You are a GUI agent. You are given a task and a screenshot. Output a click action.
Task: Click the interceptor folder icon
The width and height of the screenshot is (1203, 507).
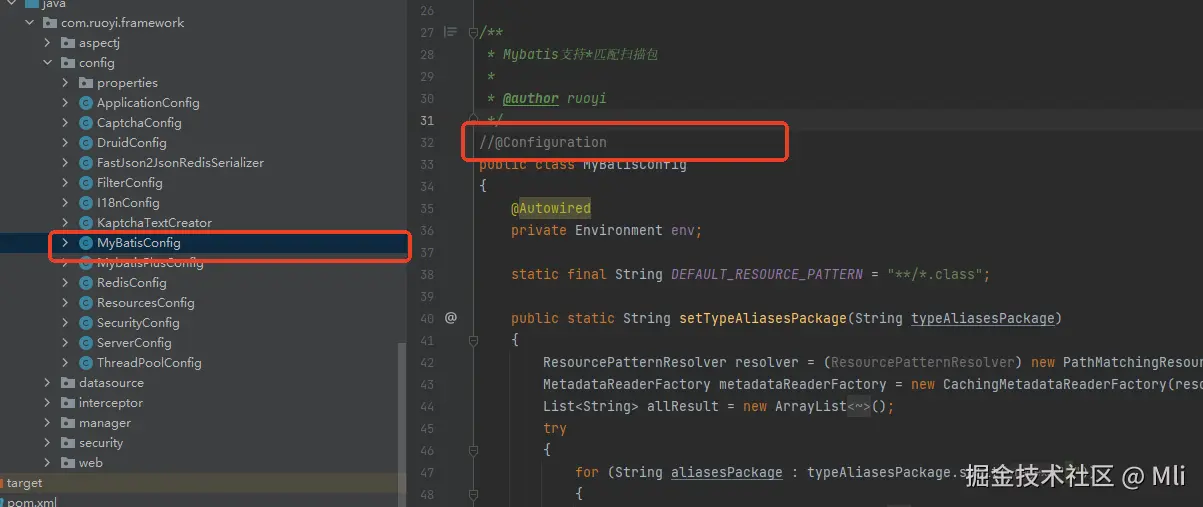click(x=68, y=402)
